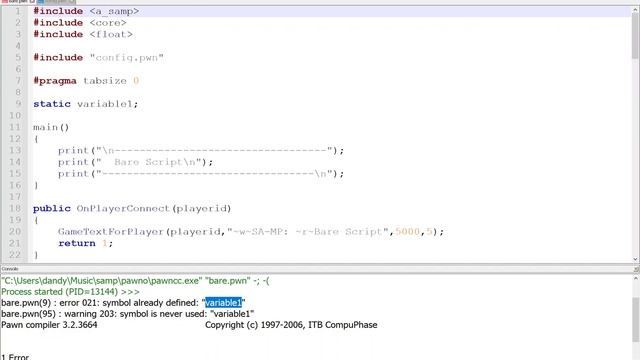The image size is (640, 360).
Task: Click the console scrollbar up arrow
Action: (x=636, y=278)
